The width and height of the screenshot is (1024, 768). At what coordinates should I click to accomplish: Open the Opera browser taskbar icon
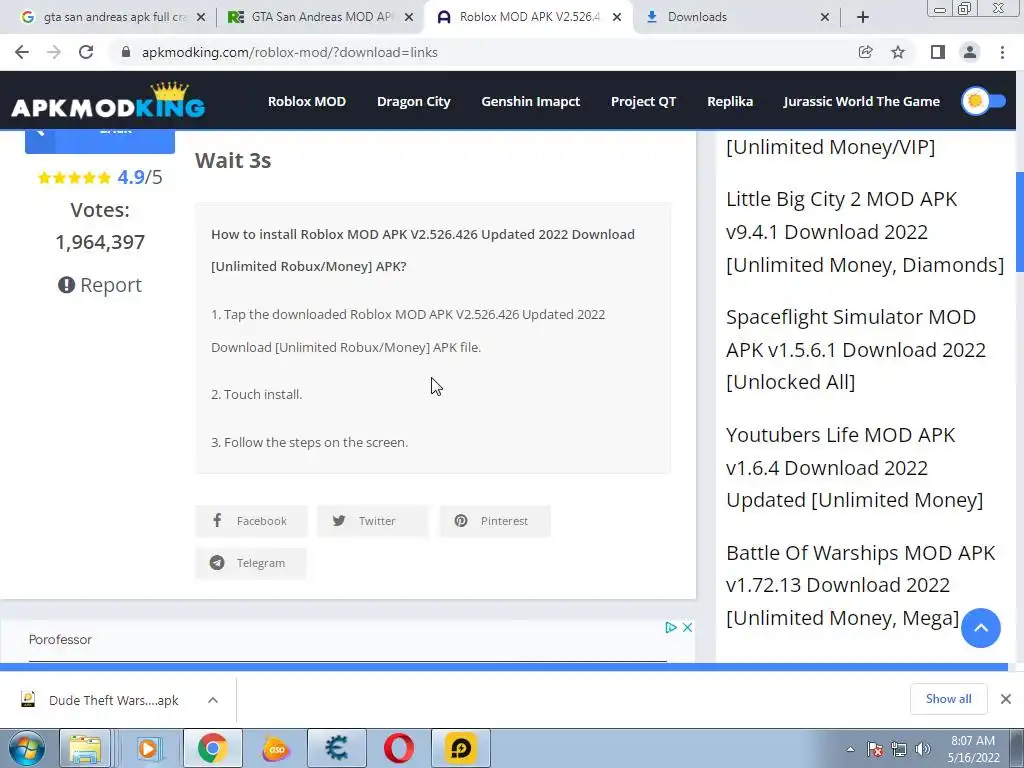click(398, 748)
